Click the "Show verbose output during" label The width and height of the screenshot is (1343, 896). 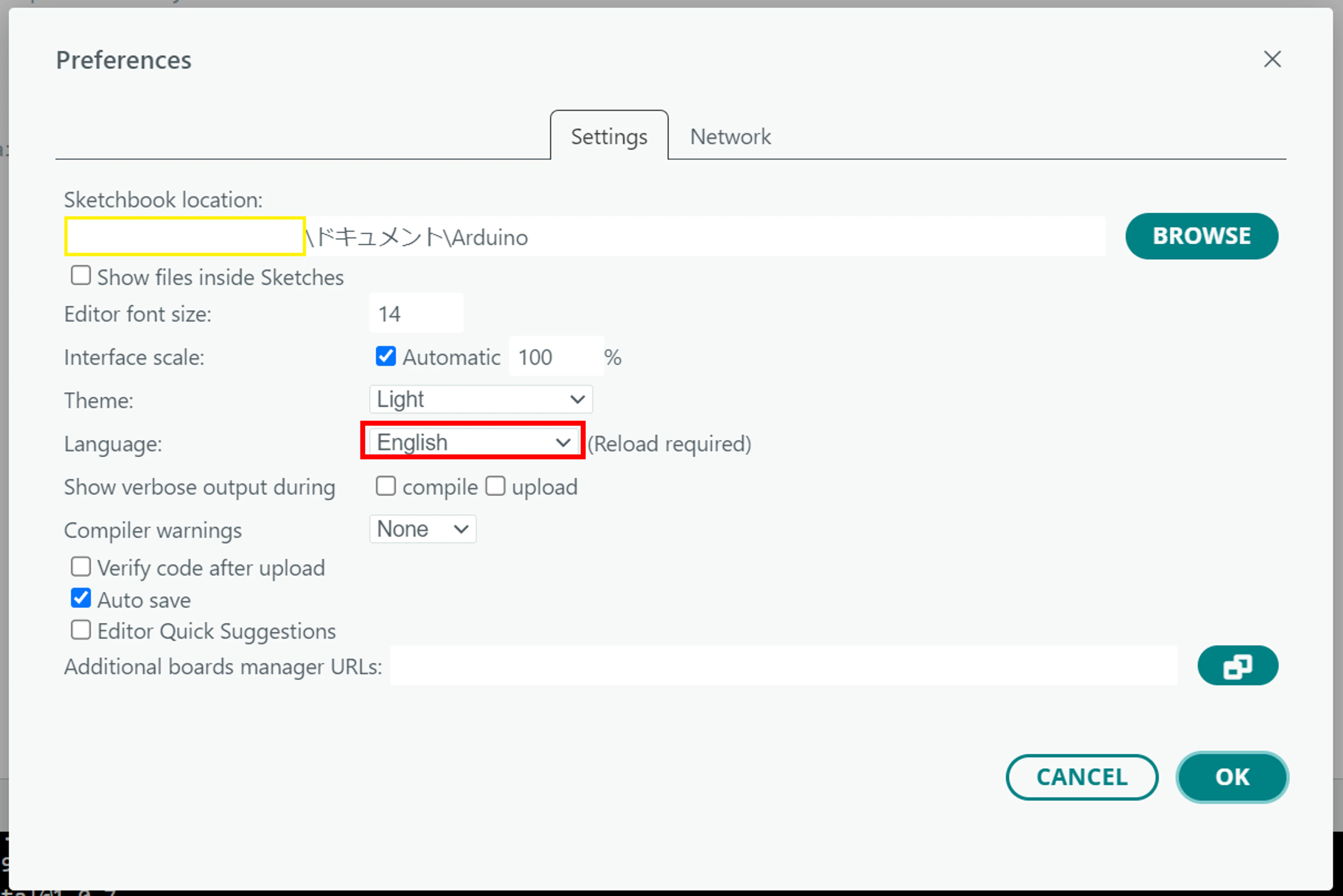point(199,487)
